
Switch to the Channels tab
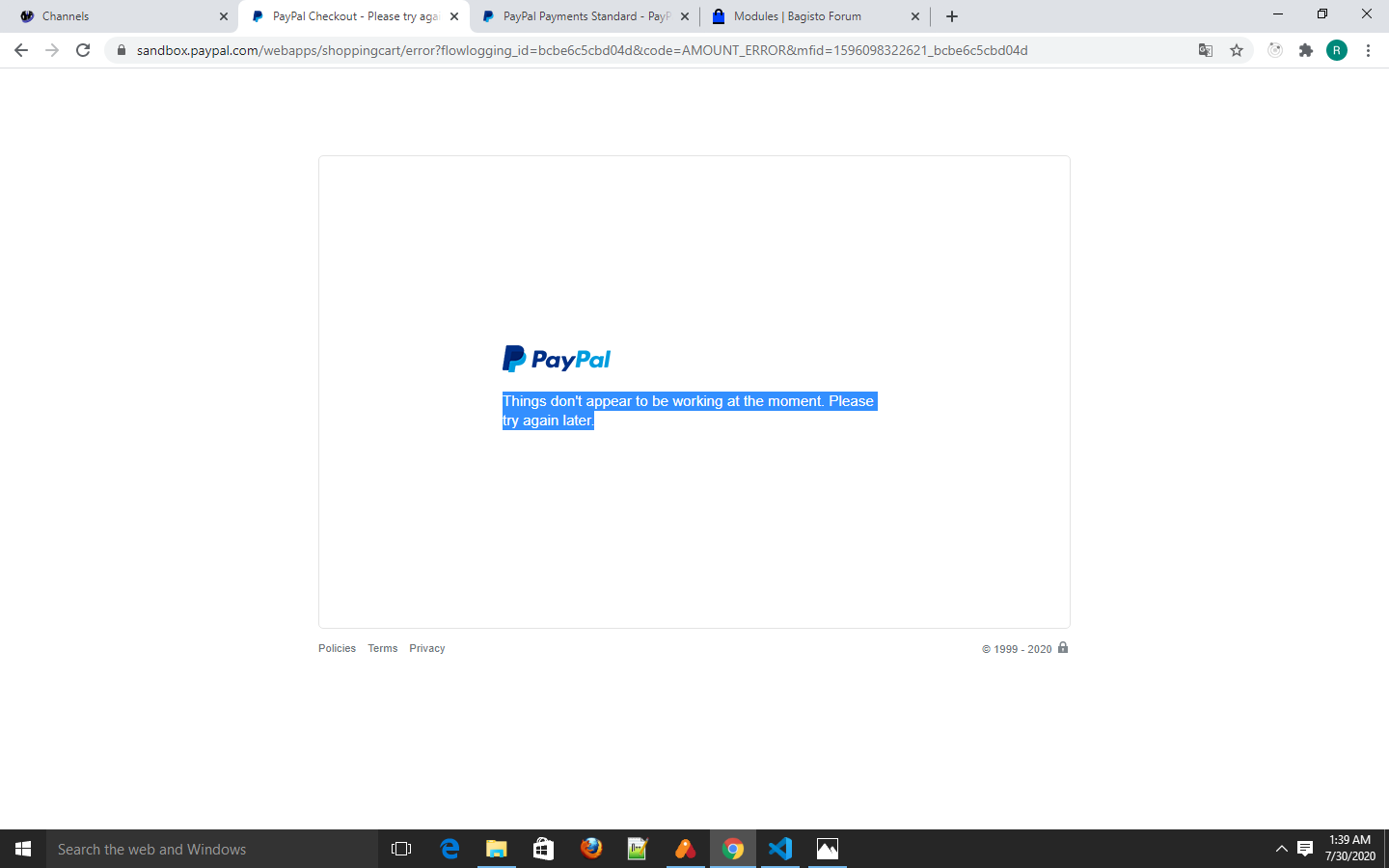coord(121,16)
